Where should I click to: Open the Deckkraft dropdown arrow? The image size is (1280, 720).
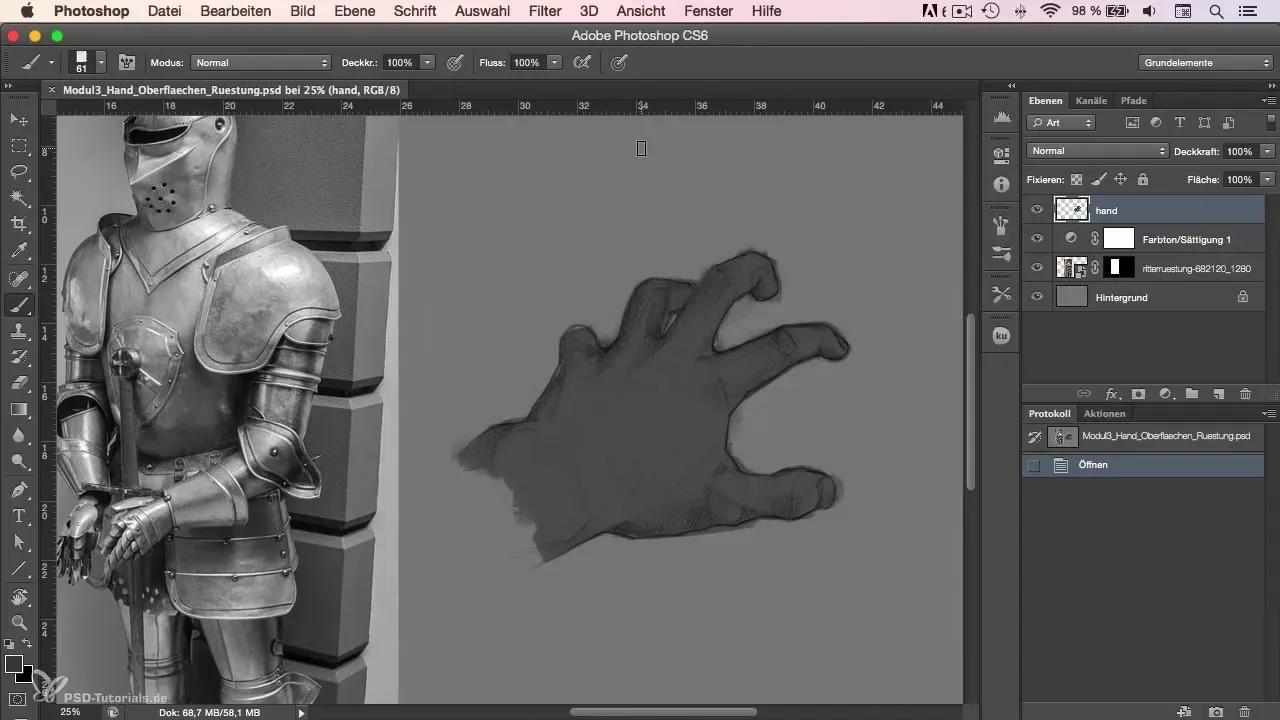point(1267,151)
